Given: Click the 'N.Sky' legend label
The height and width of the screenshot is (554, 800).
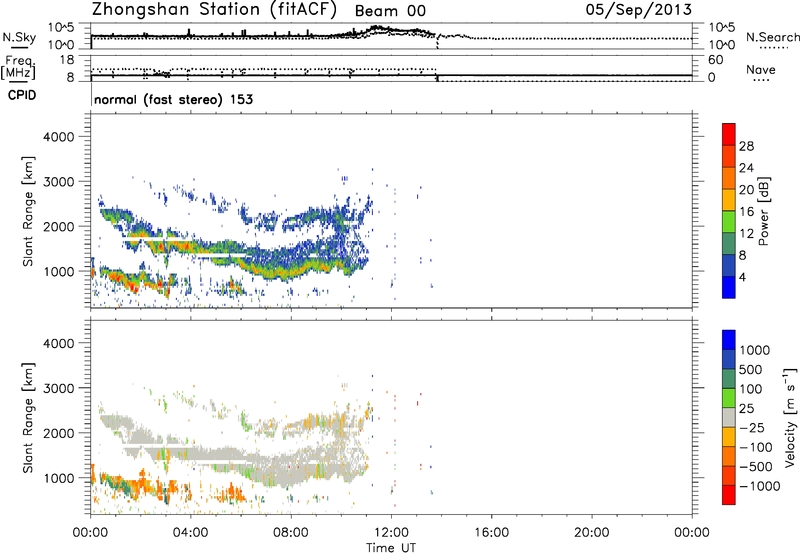Looking at the screenshot, I should pos(19,38).
